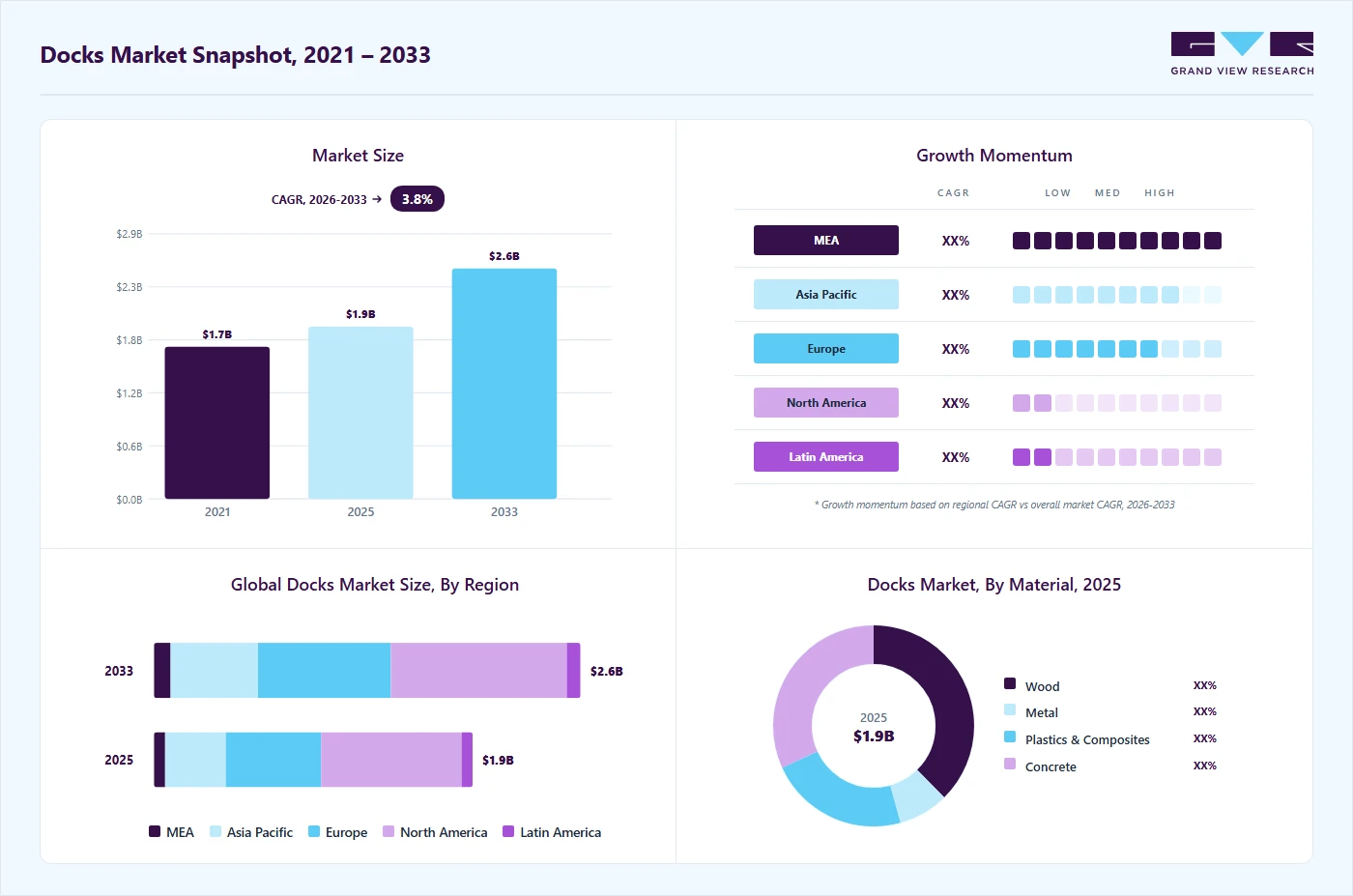Viewport: 1353px width, 896px height.
Task: Select the North America region label
Action: pyautogui.click(x=826, y=403)
